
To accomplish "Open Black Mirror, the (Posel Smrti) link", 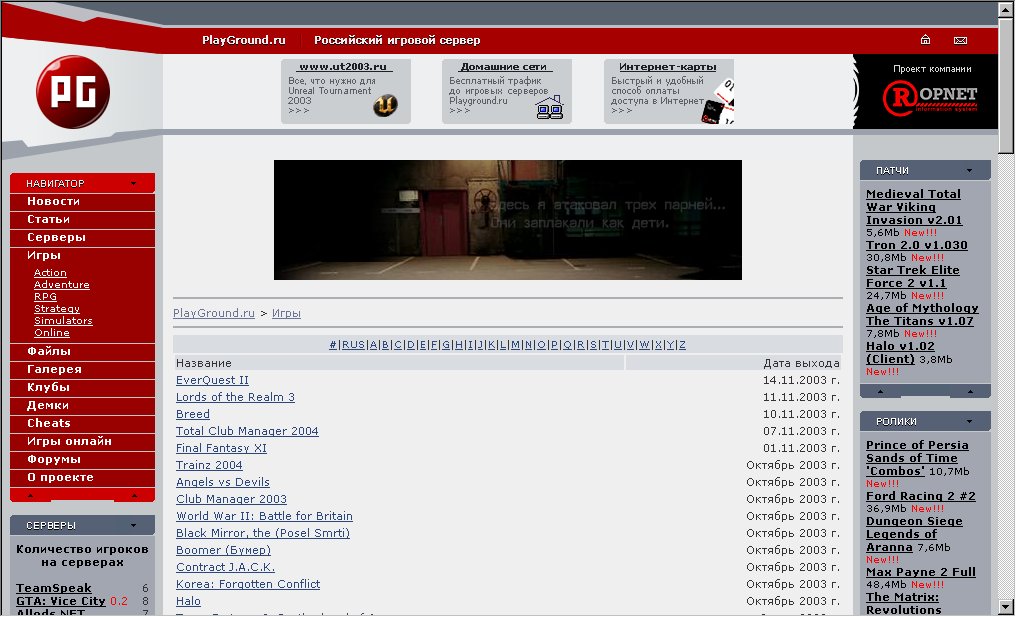I will tap(263, 533).
